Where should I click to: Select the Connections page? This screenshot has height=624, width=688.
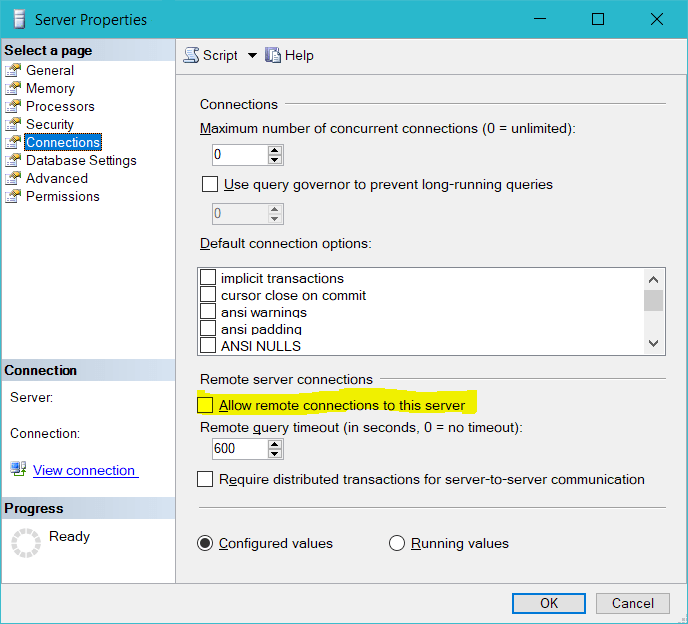click(x=63, y=142)
